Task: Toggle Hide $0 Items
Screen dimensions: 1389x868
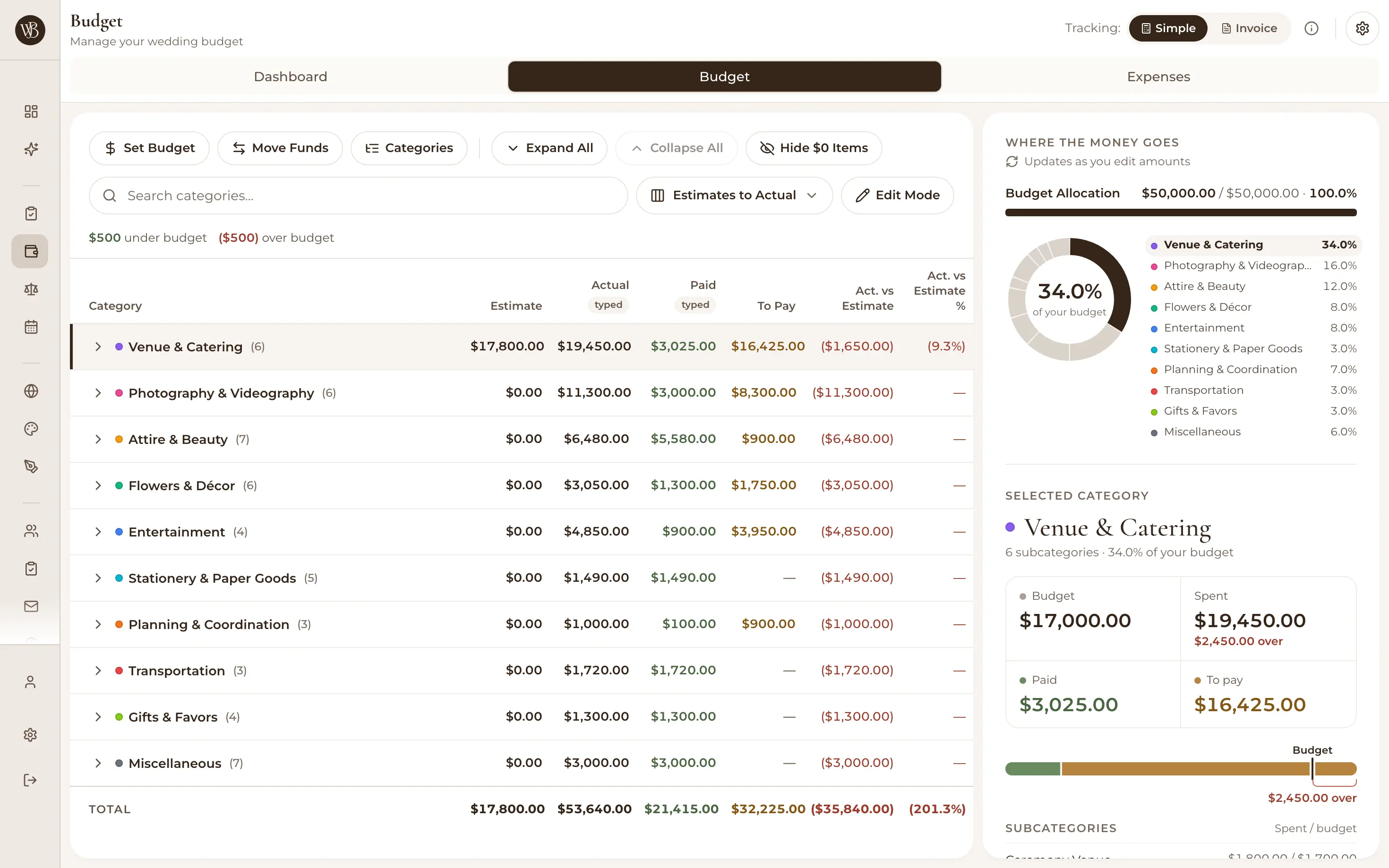Action: point(814,148)
